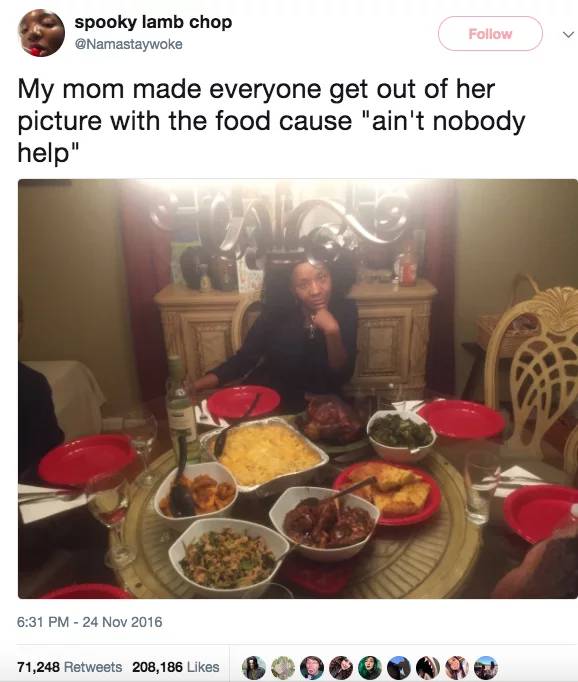The height and width of the screenshot is (682, 578).
Task: Open the third liker avatar
Action: 312,668
